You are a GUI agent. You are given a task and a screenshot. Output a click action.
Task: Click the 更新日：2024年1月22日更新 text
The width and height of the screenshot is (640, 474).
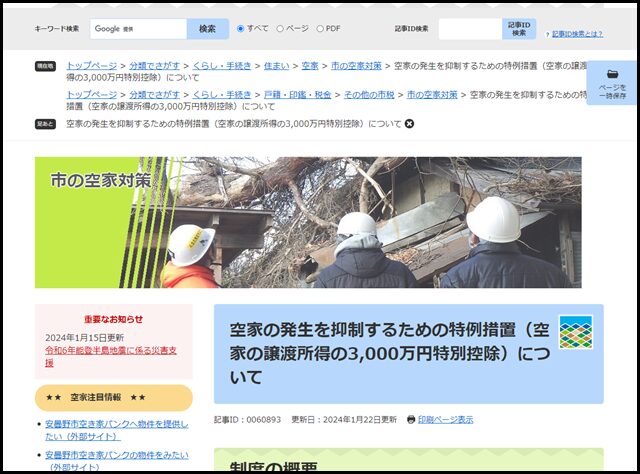tap(344, 420)
